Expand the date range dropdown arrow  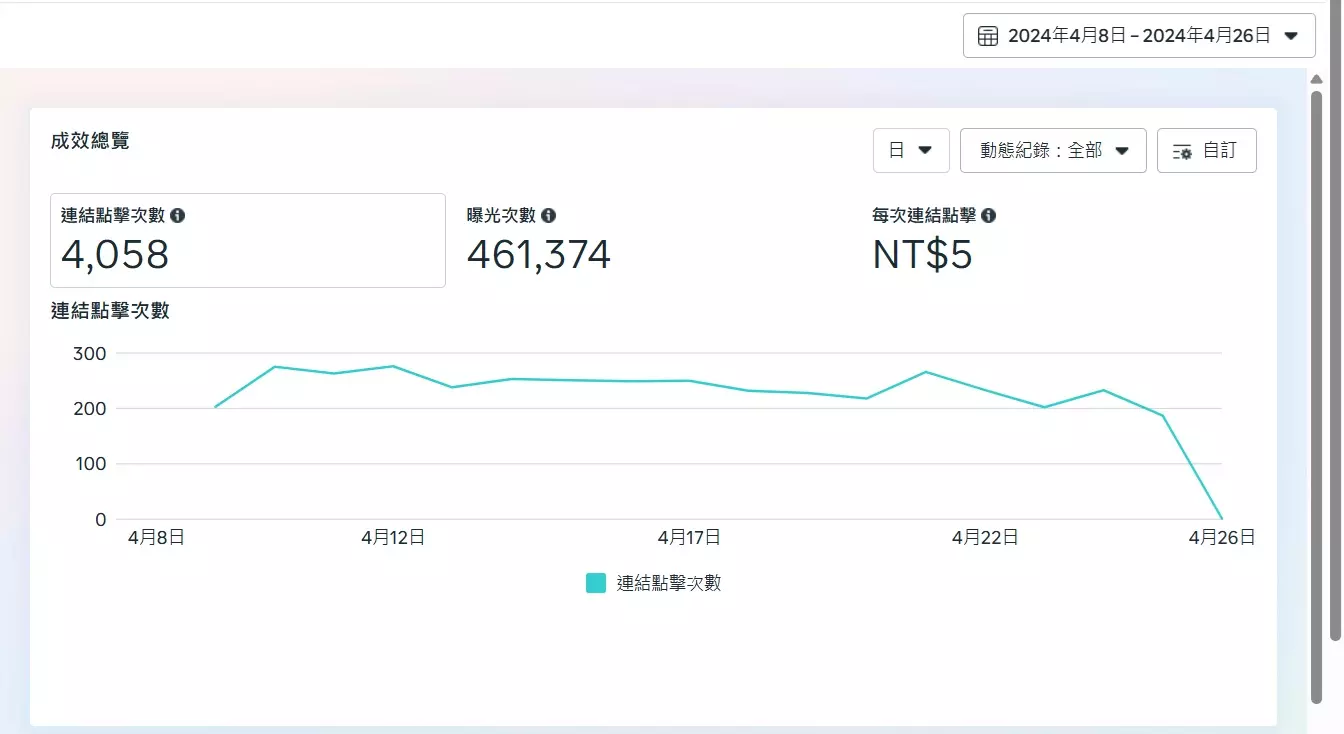tap(1291, 36)
